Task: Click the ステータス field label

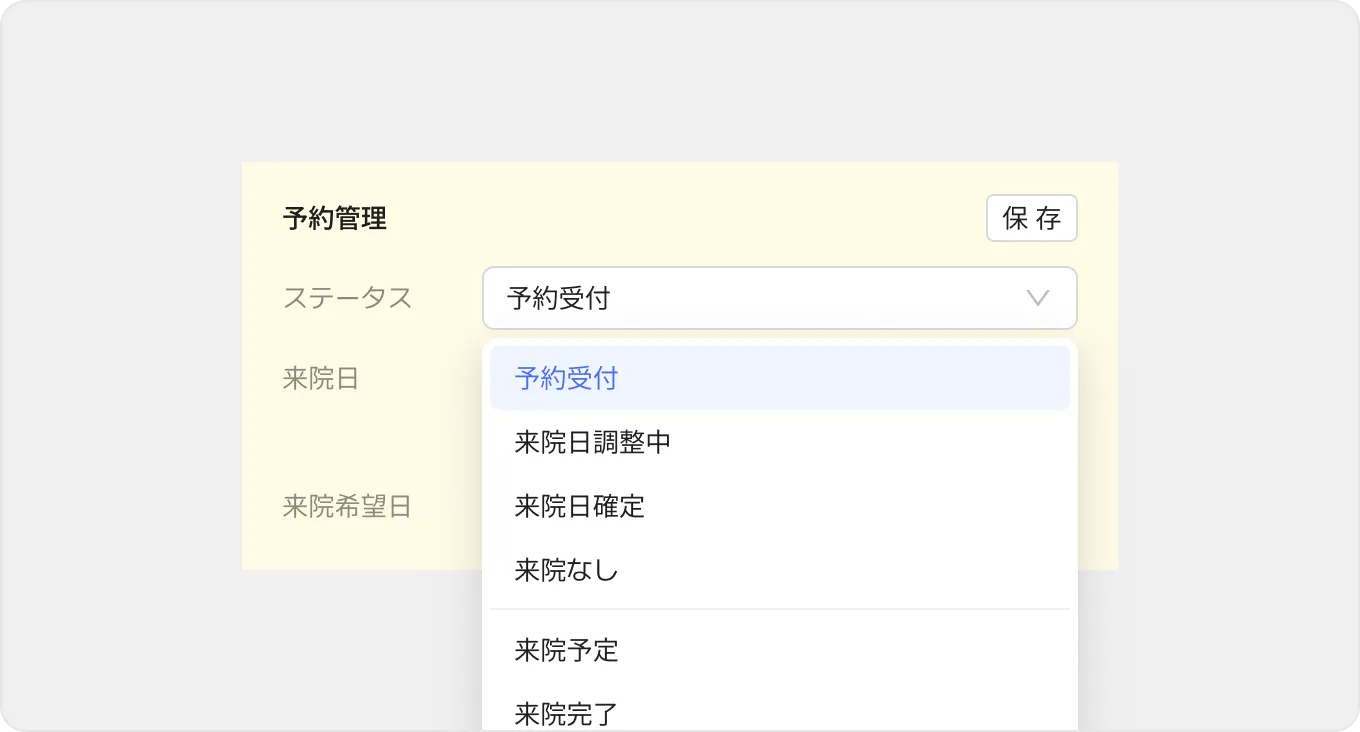Action: tap(347, 298)
